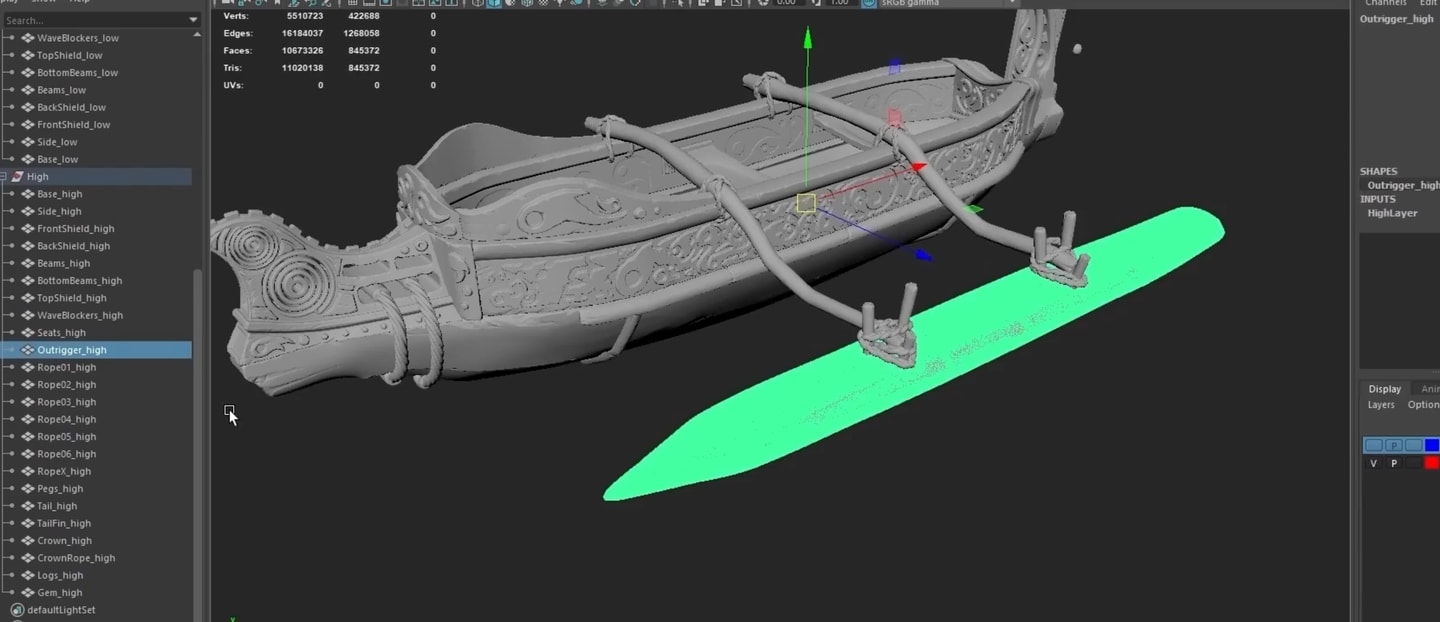Screen dimensions: 1440x622
Task: Select Rope06_high in the outliner
Action: [67, 454]
